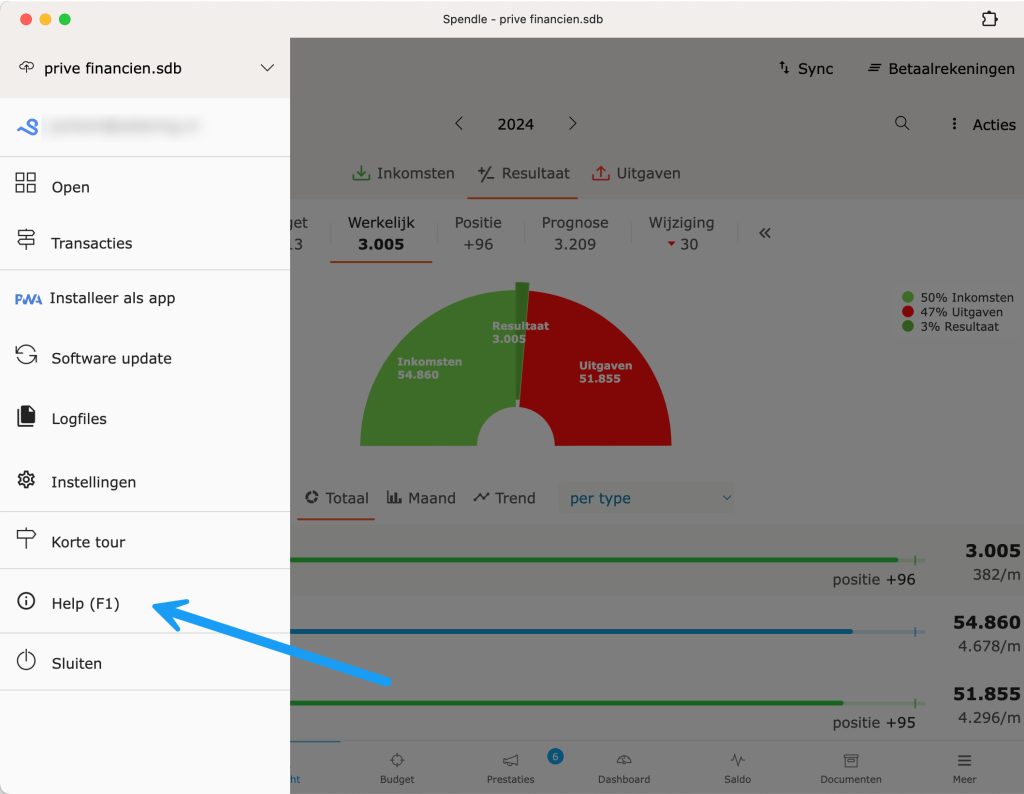Go to next year after 2024
The height and width of the screenshot is (794, 1024).
tap(573, 123)
